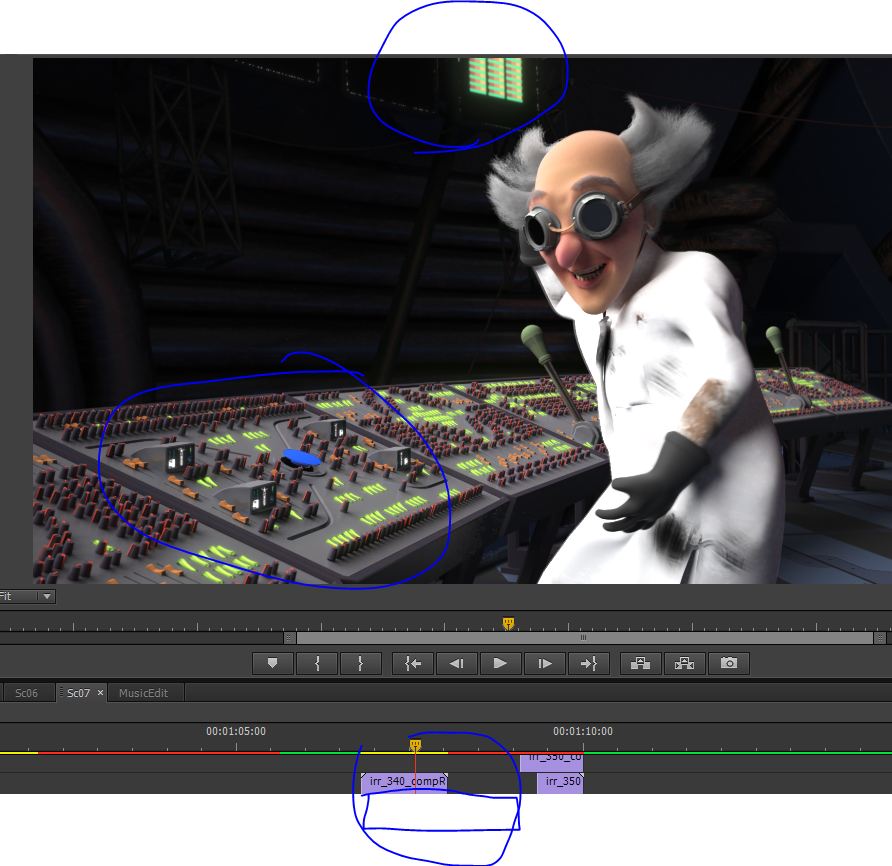Step forward one frame

tap(544, 663)
